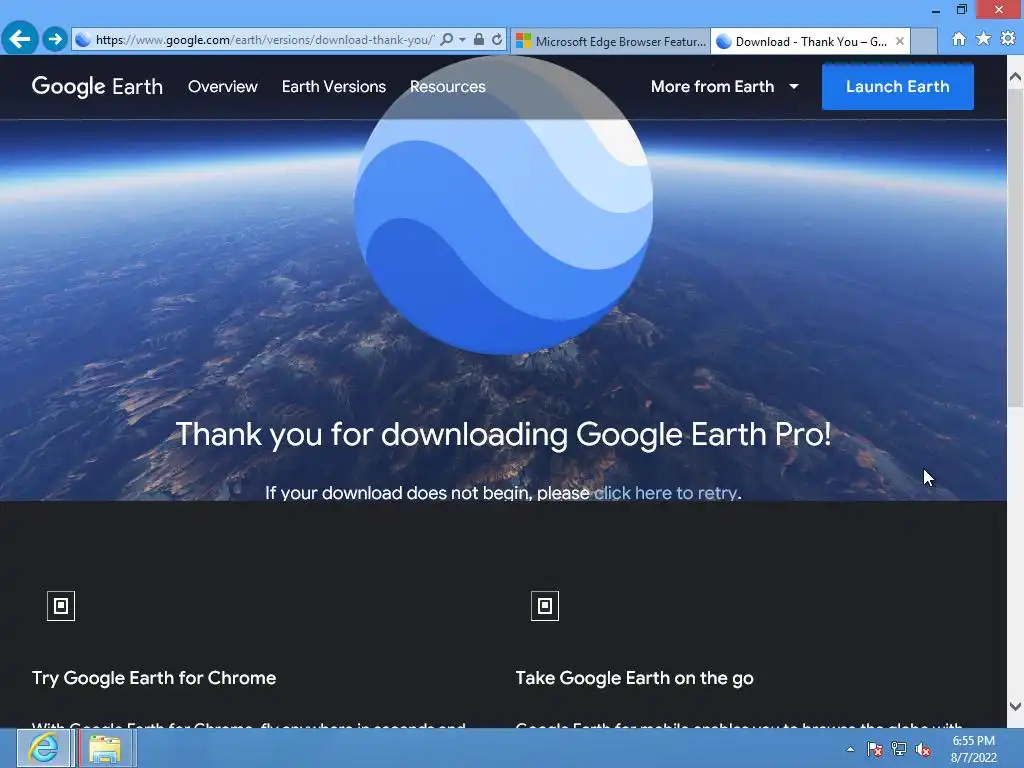Screen dimensions: 1024x768
Task: Click the Thank you for downloading headline
Action: 503,434
